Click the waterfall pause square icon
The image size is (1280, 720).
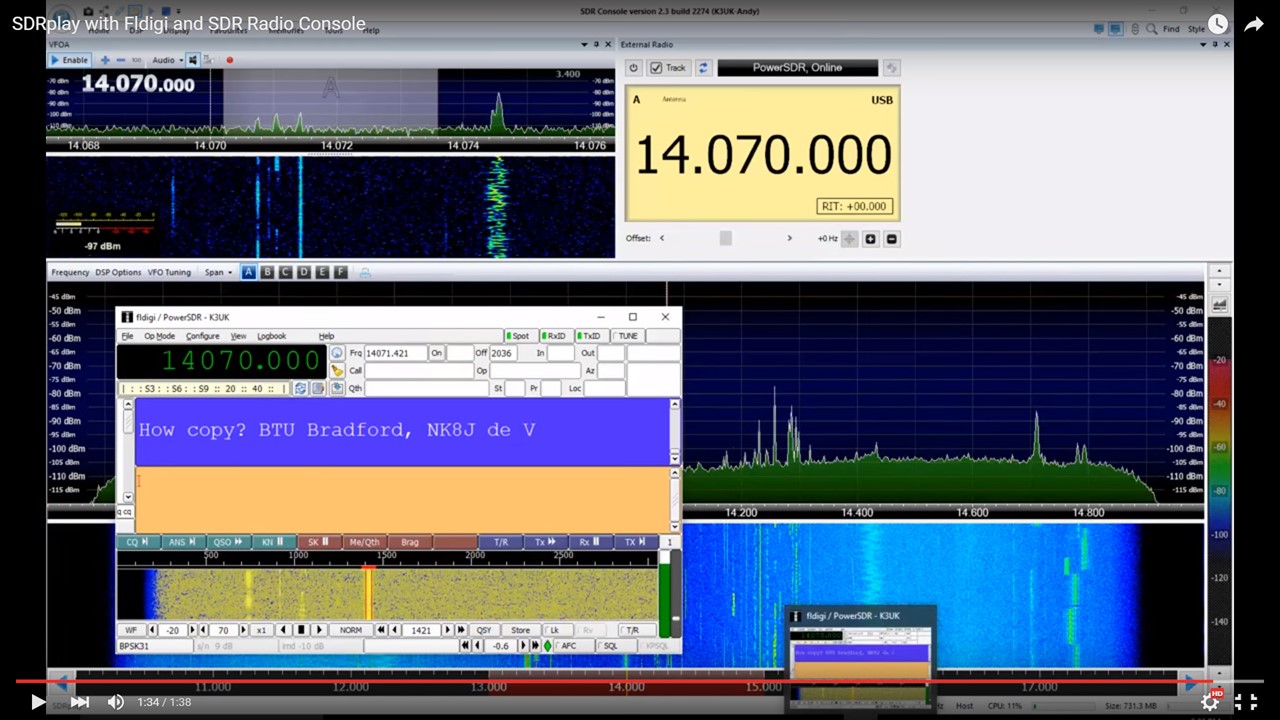301,630
